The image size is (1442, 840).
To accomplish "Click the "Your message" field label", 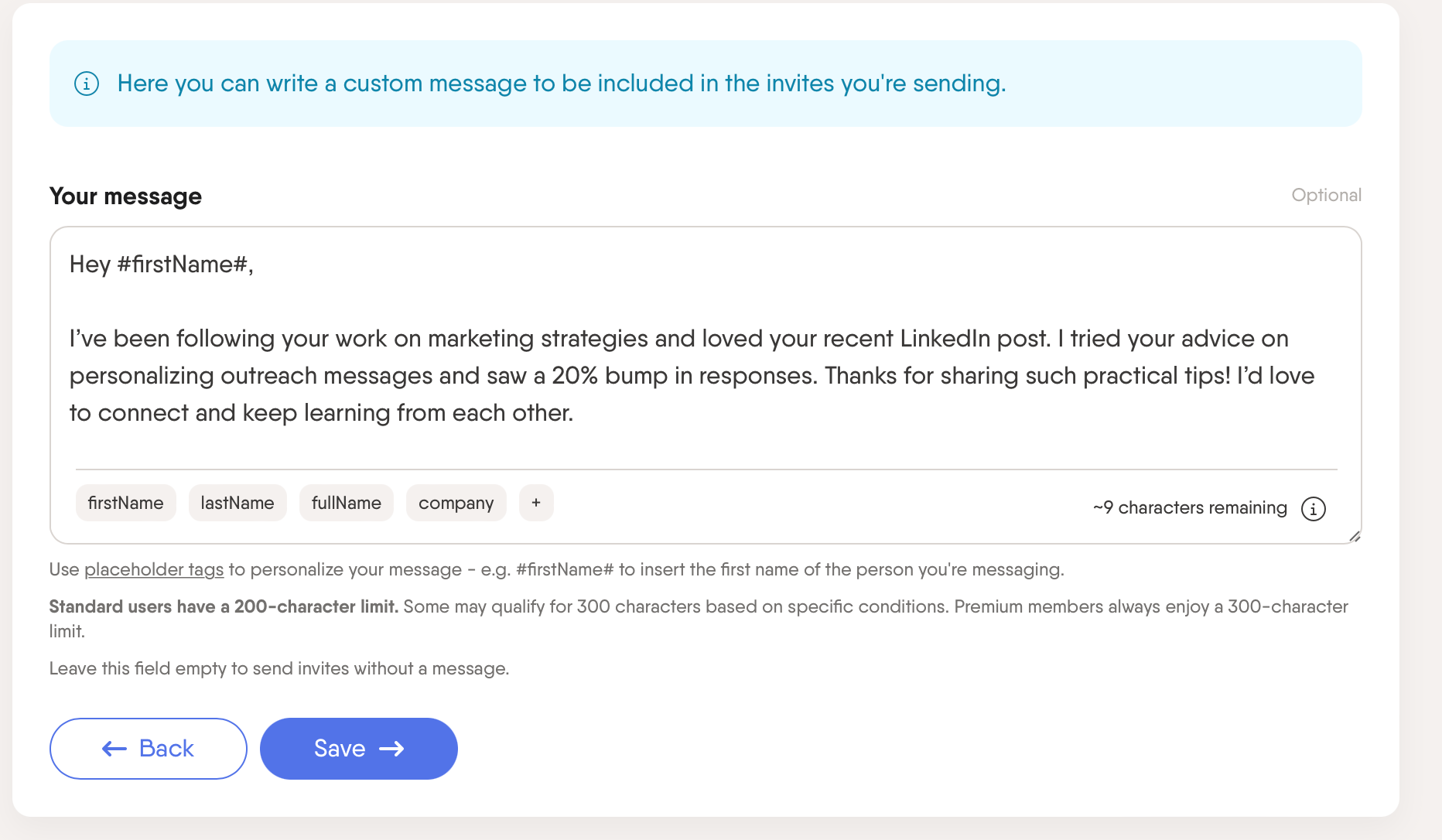I will 125,196.
